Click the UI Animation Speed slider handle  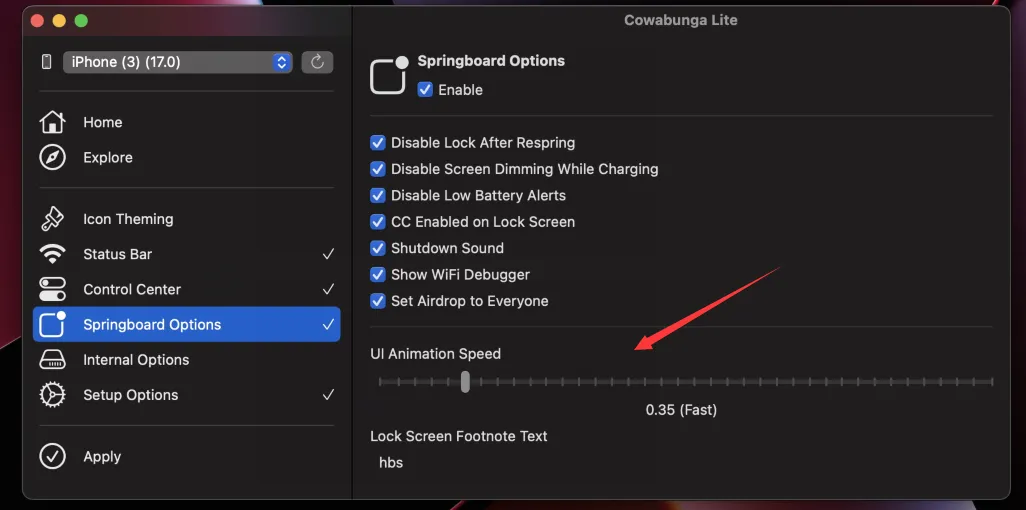(465, 382)
